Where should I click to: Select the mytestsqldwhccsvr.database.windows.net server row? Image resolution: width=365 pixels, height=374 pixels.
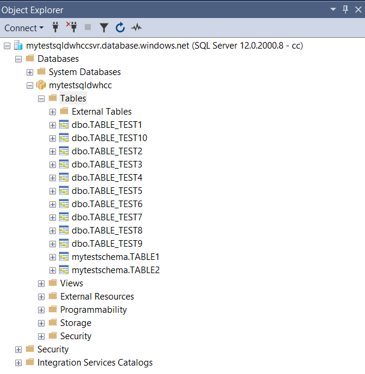click(165, 46)
